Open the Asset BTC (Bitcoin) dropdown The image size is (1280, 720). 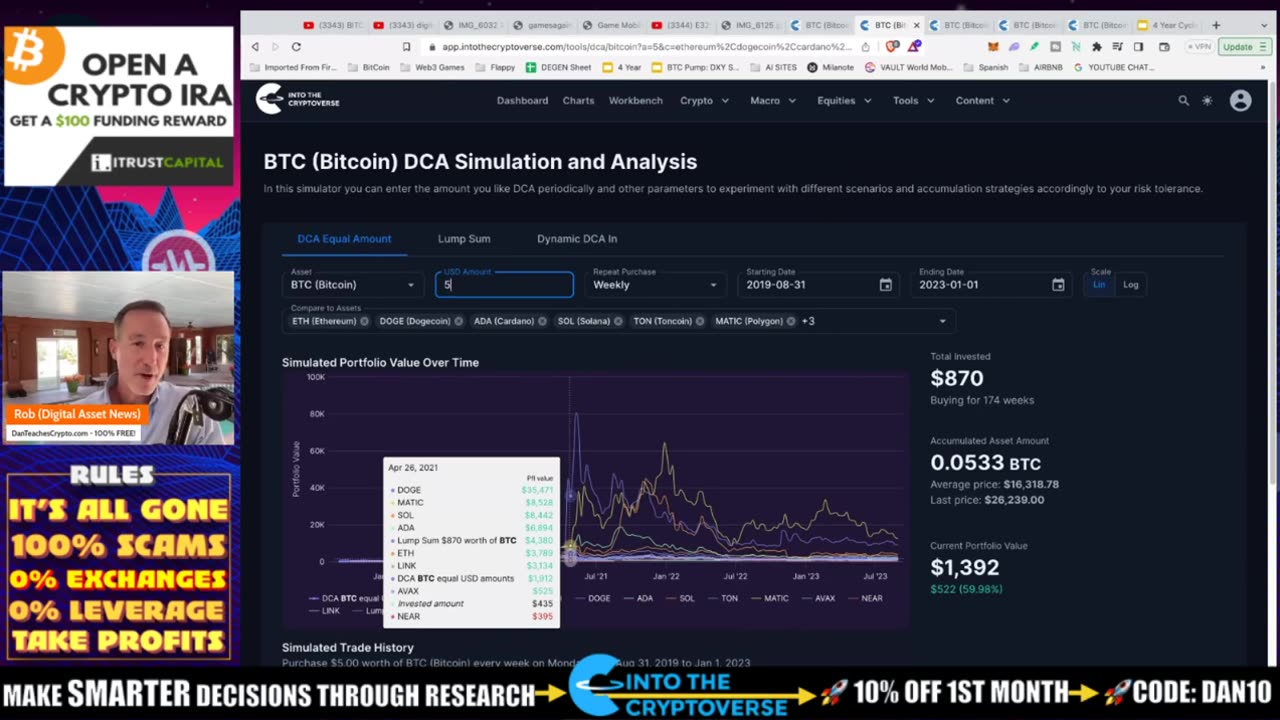(x=353, y=285)
